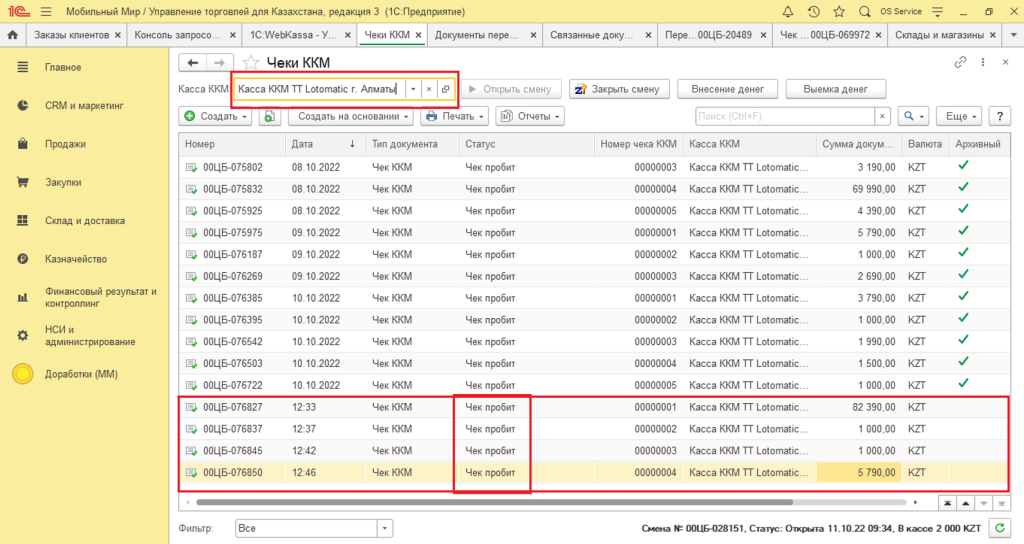Switch to the Документы пере... tab
The width and height of the screenshot is (1024, 544).
point(477,35)
